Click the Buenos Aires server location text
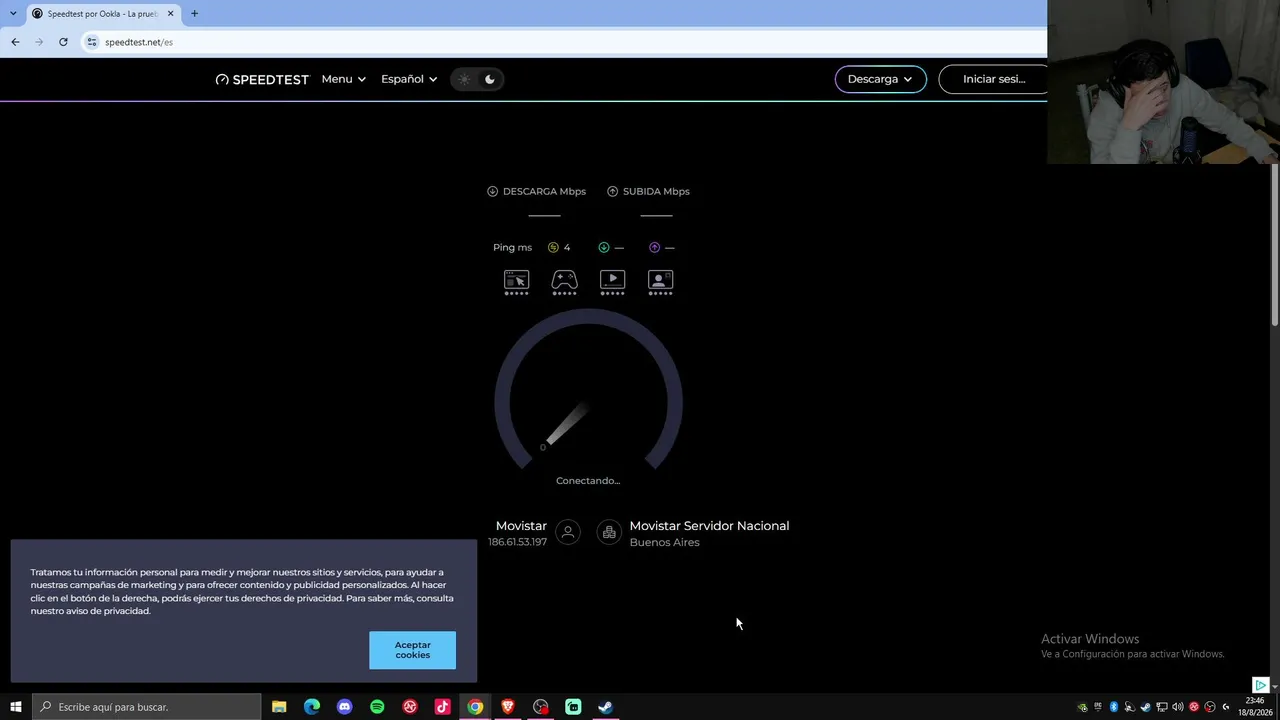 coord(664,542)
